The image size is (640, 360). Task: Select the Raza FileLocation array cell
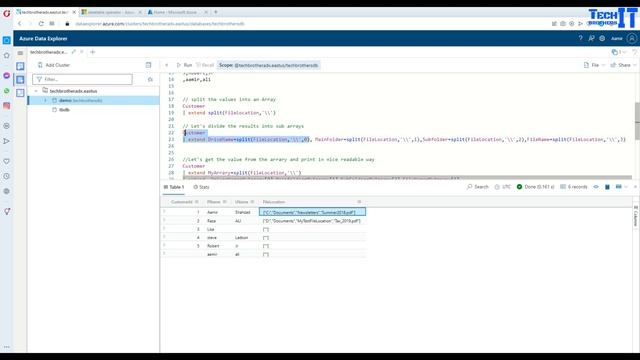[x=312, y=221]
